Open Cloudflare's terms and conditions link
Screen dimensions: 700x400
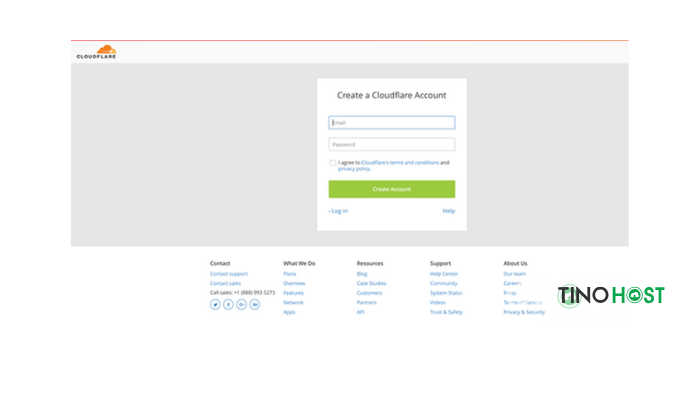(400, 162)
